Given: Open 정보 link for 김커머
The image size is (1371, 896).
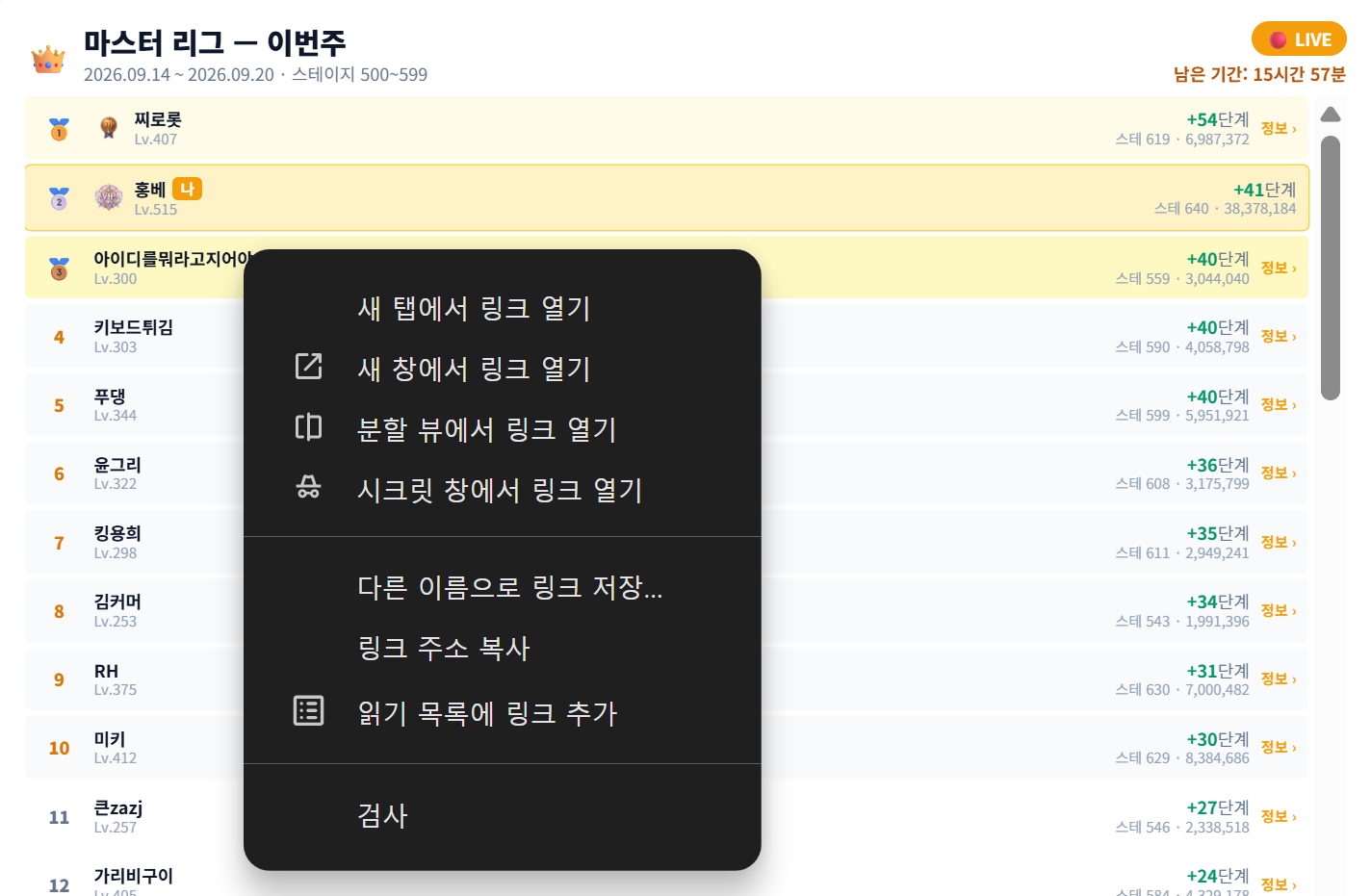Looking at the screenshot, I should point(1279,610).
